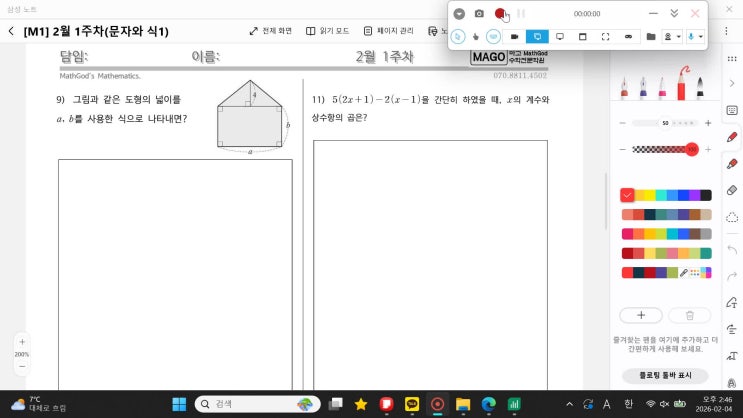Select the checked red color swatch
Screen dimensions: 743x418
(x=627, y=195)
